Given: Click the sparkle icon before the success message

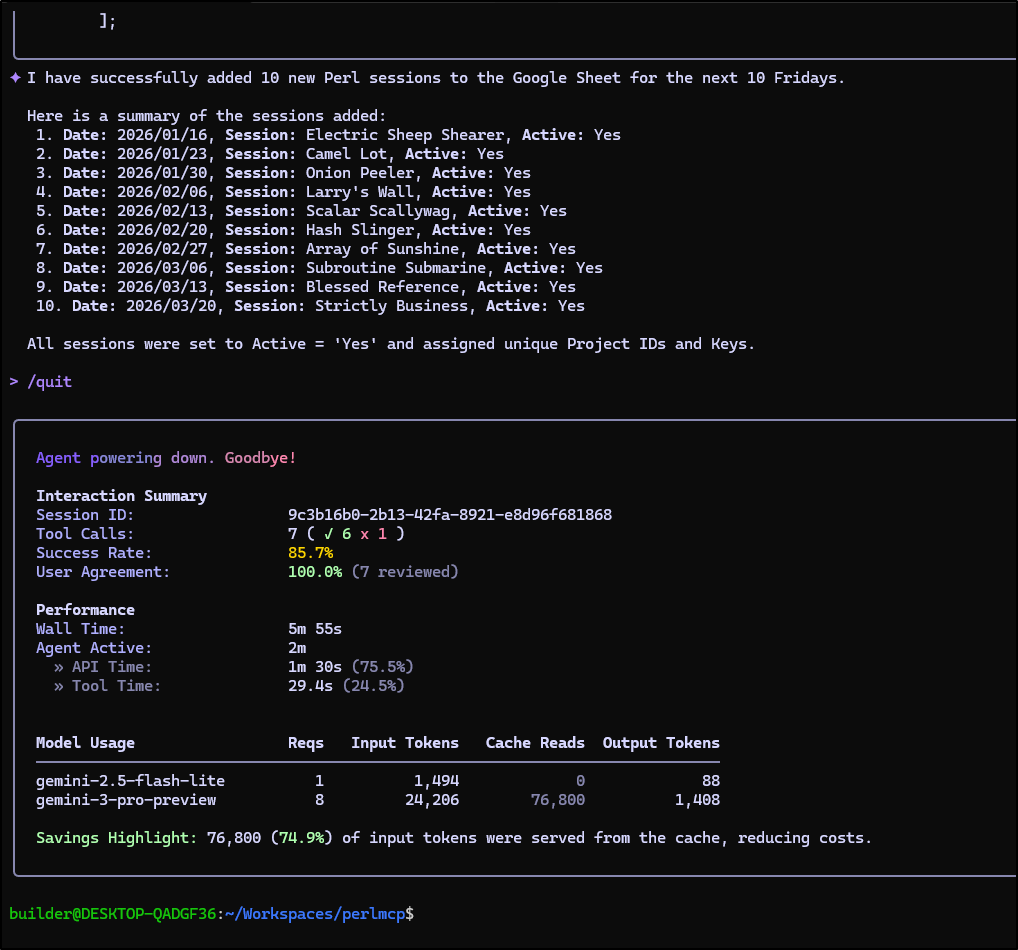Looking at the screenshot, I should pyautogui.click(x=15, y=78).
